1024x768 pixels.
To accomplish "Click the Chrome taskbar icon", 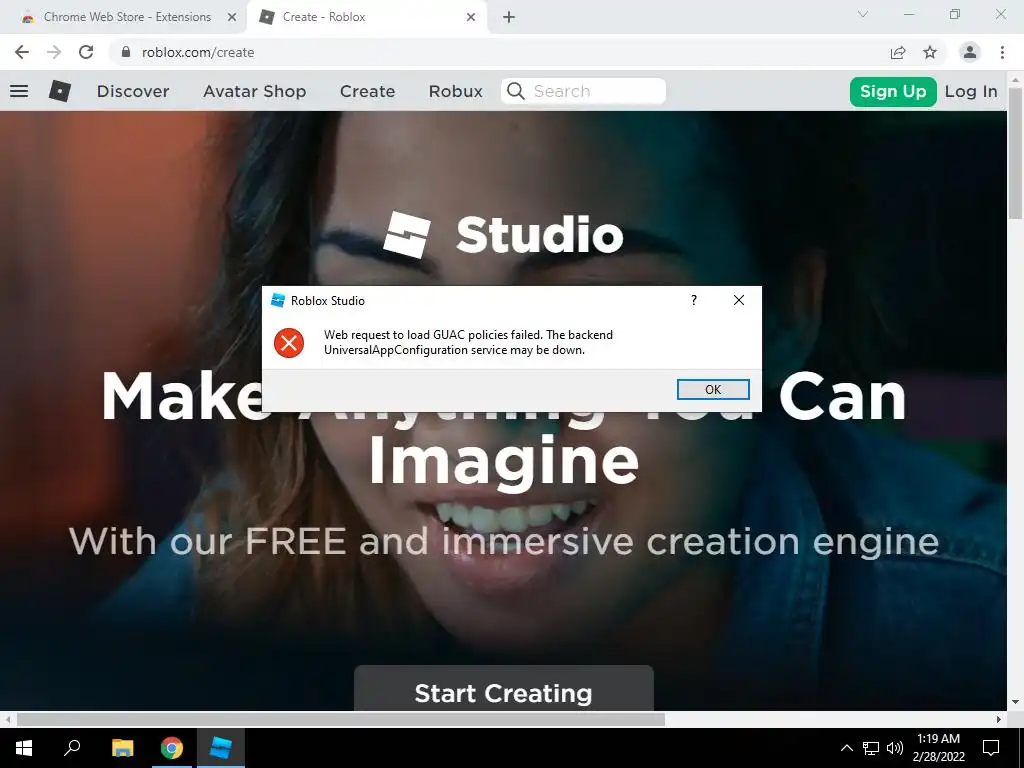I will coord(172,748).
